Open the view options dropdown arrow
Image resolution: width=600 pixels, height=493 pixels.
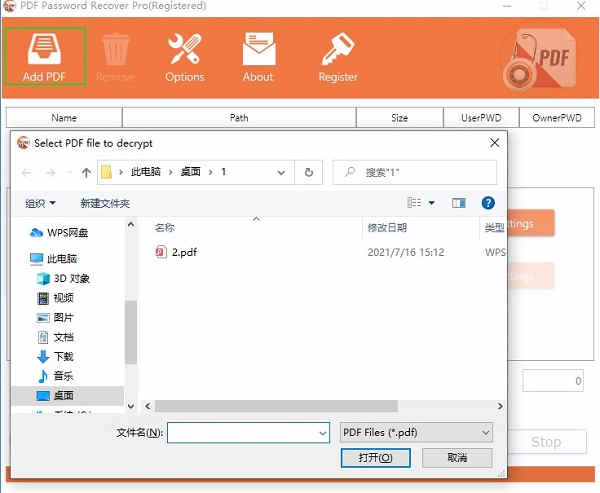click(x=432, y=203)
